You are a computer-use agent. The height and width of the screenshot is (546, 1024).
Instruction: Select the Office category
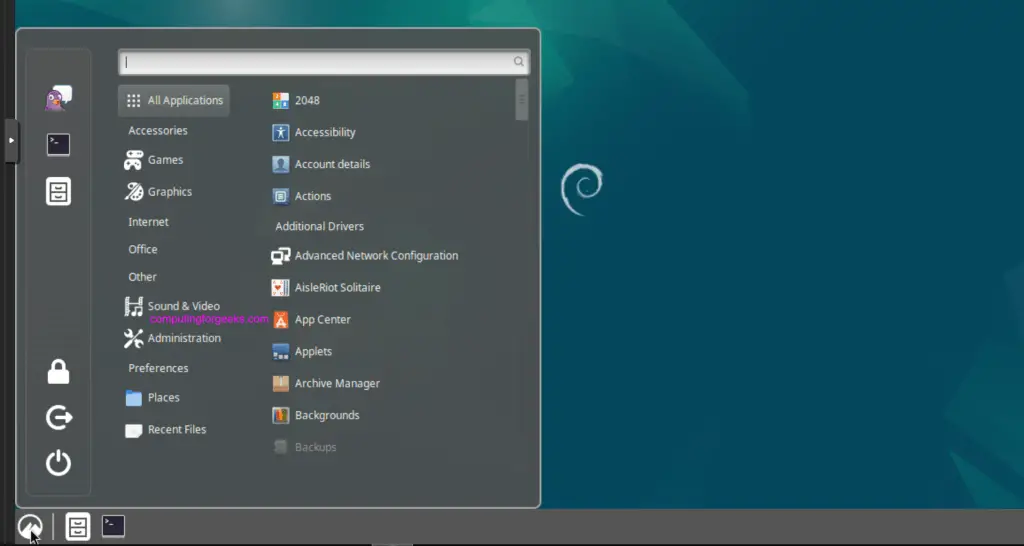click(143, 249)
